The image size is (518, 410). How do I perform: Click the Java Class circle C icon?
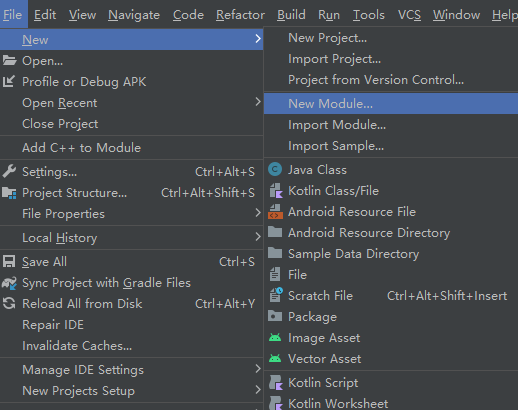pyautogui.click(x=275, y=169)
